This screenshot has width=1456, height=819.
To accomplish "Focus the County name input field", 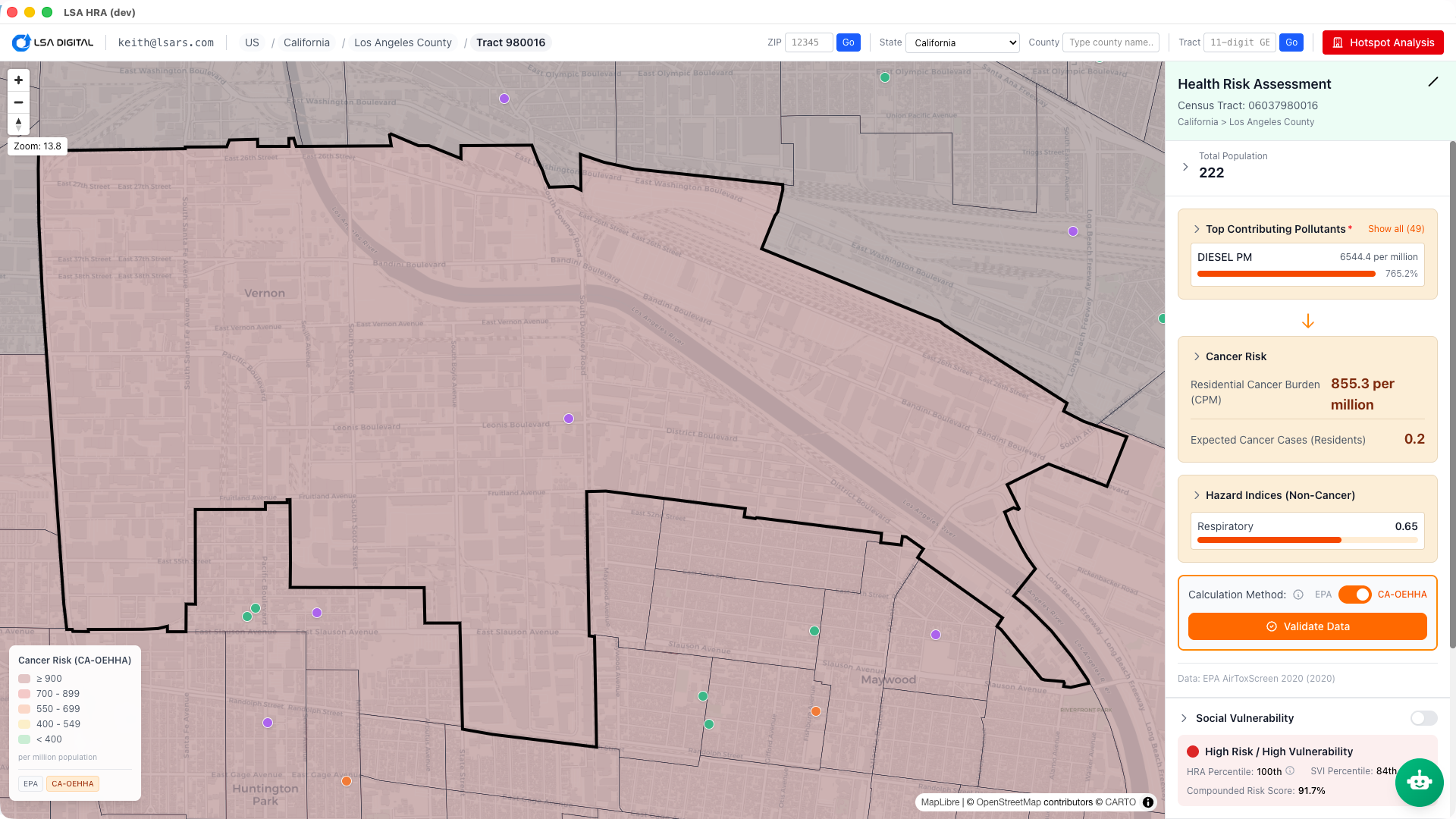I will point(1111,42).
